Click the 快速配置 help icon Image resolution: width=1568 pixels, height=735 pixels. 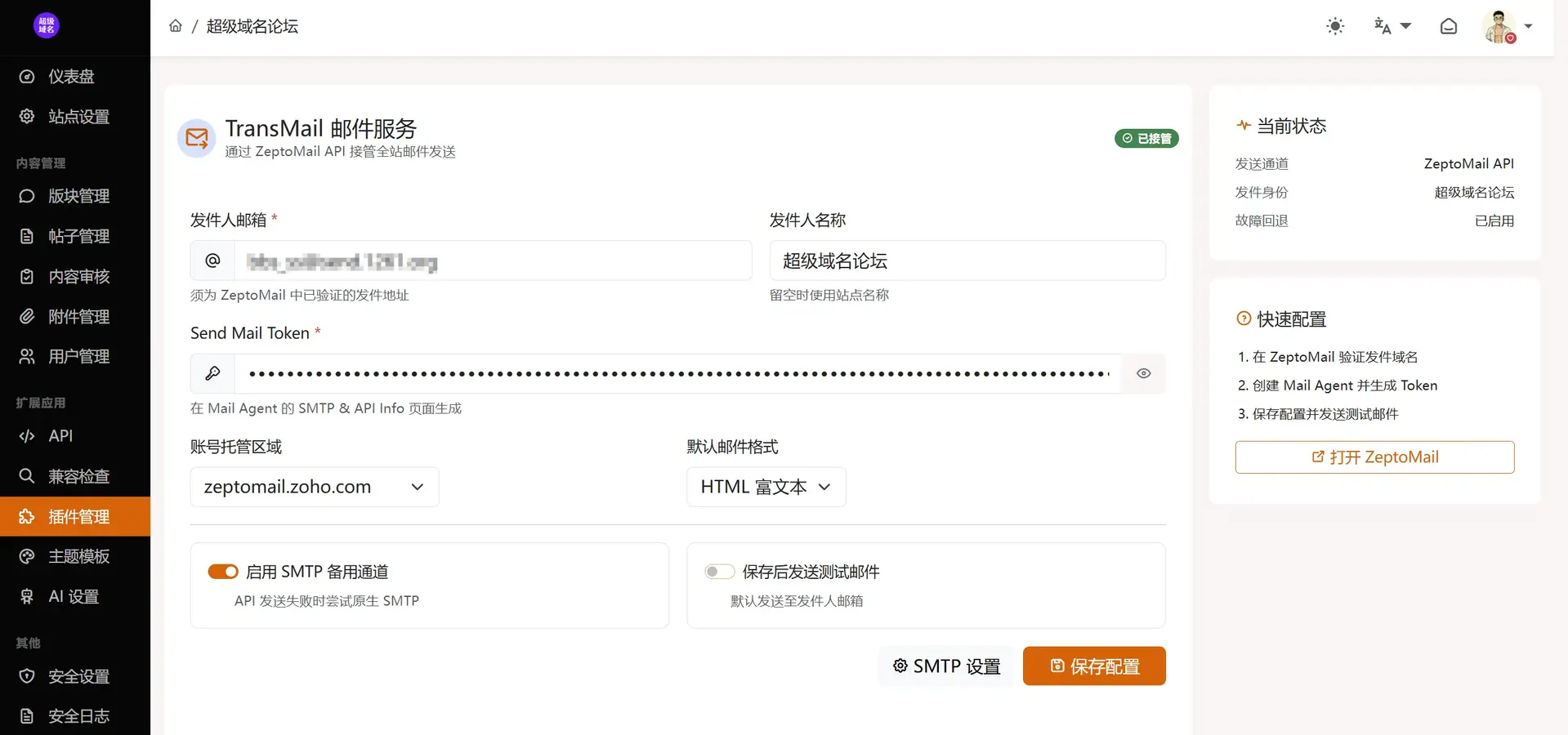point(1244,318)
